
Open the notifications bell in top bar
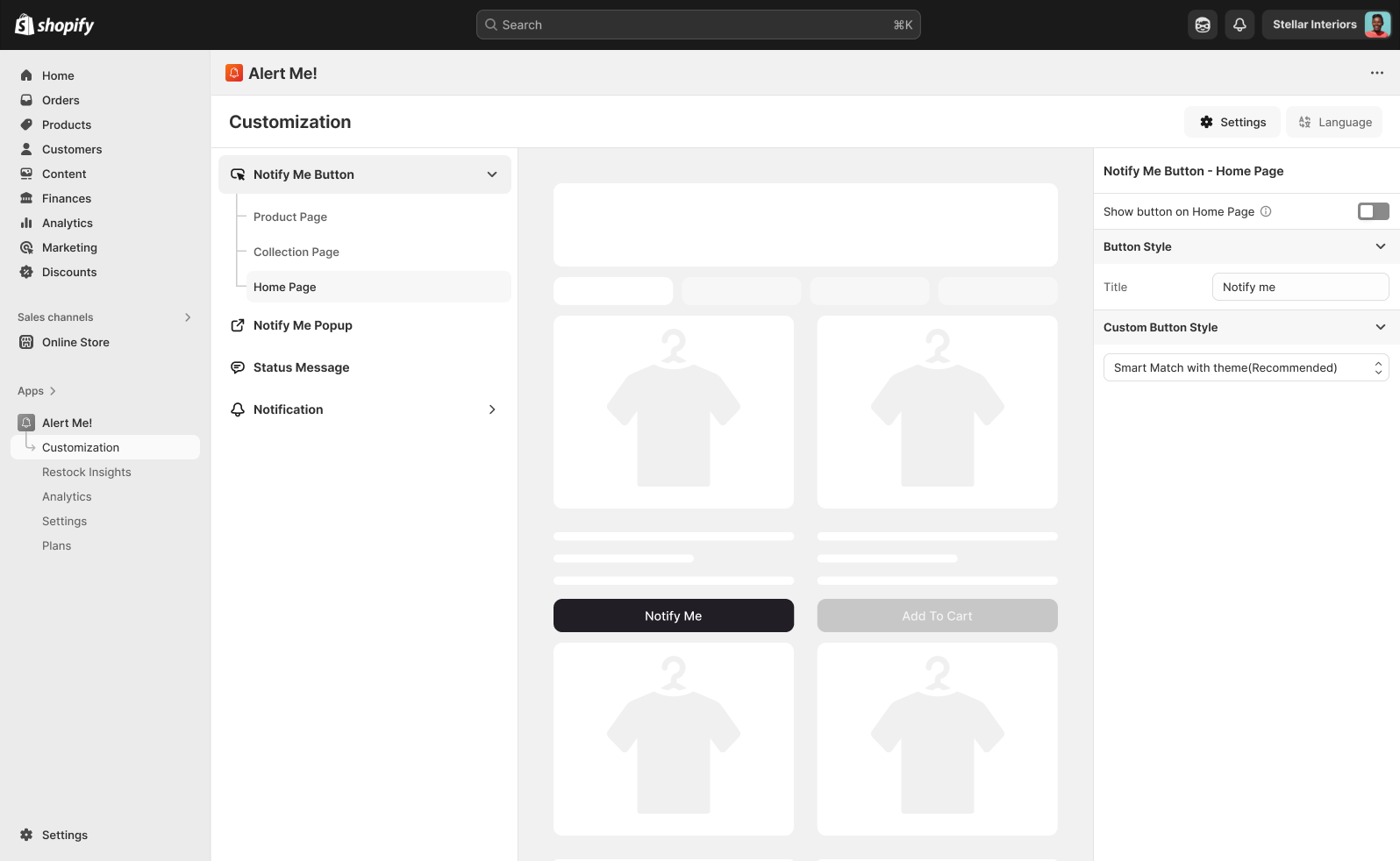[x=1239, y=25]
